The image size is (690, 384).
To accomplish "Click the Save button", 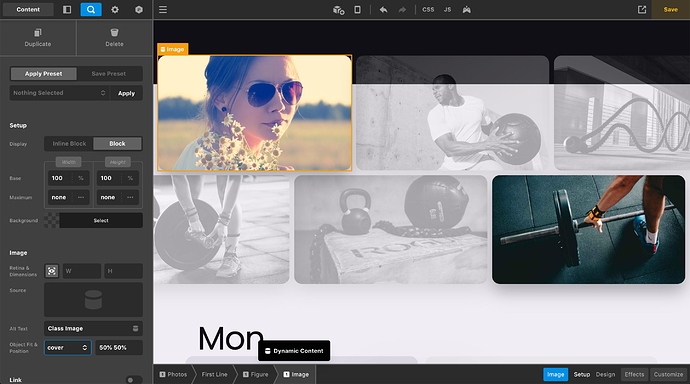I will point(671,9).
